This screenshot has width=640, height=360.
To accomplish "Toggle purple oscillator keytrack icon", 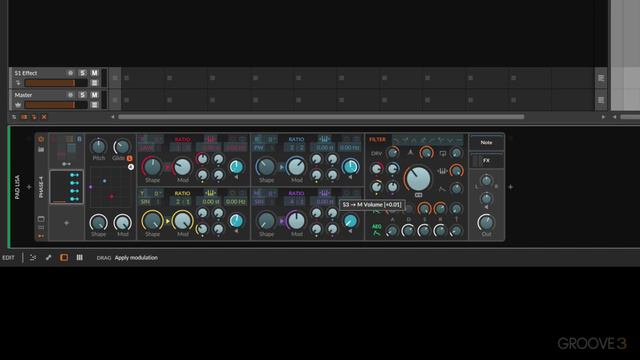I will point(324,193).
